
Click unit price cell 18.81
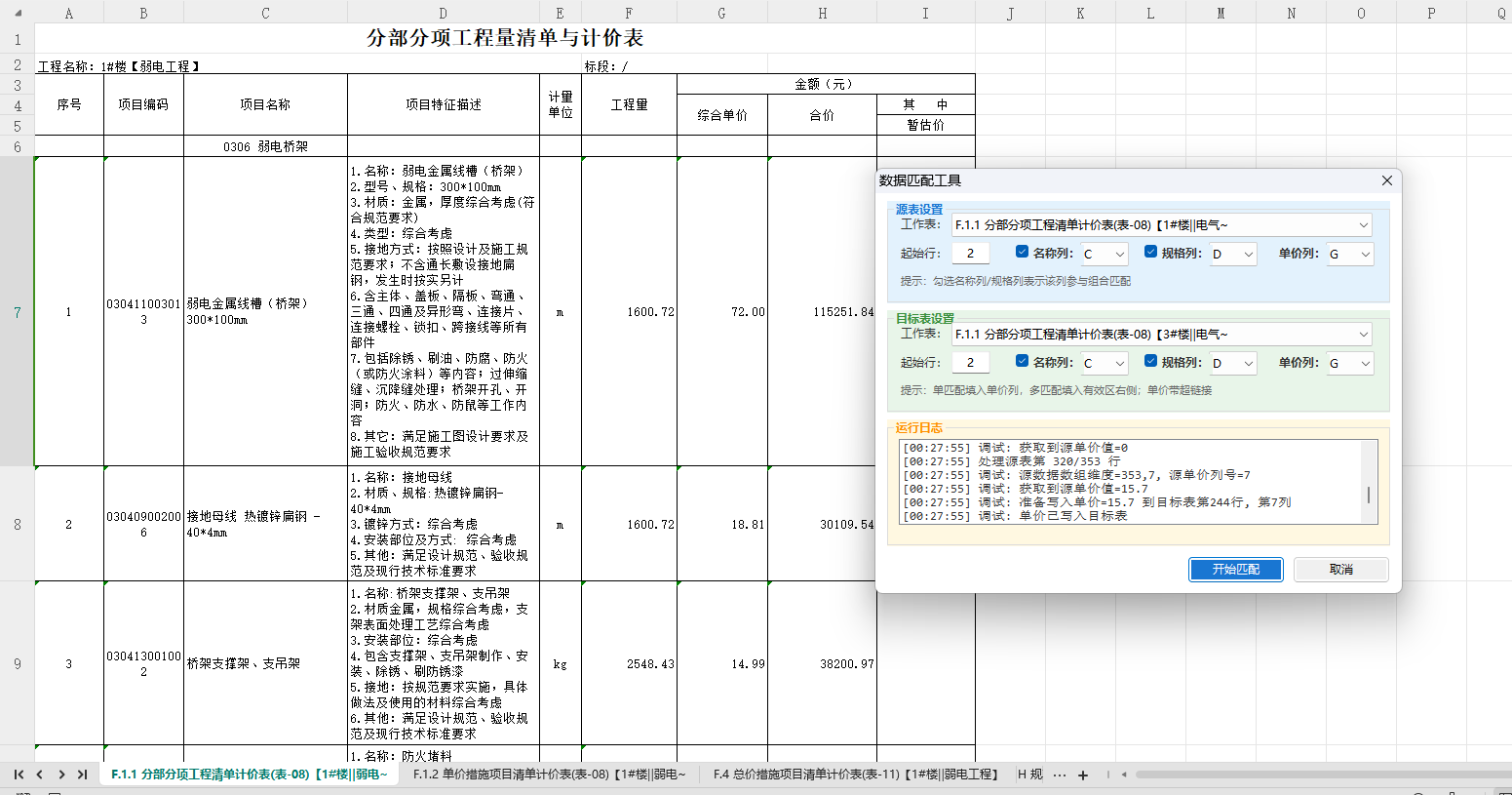click(722, 524)
